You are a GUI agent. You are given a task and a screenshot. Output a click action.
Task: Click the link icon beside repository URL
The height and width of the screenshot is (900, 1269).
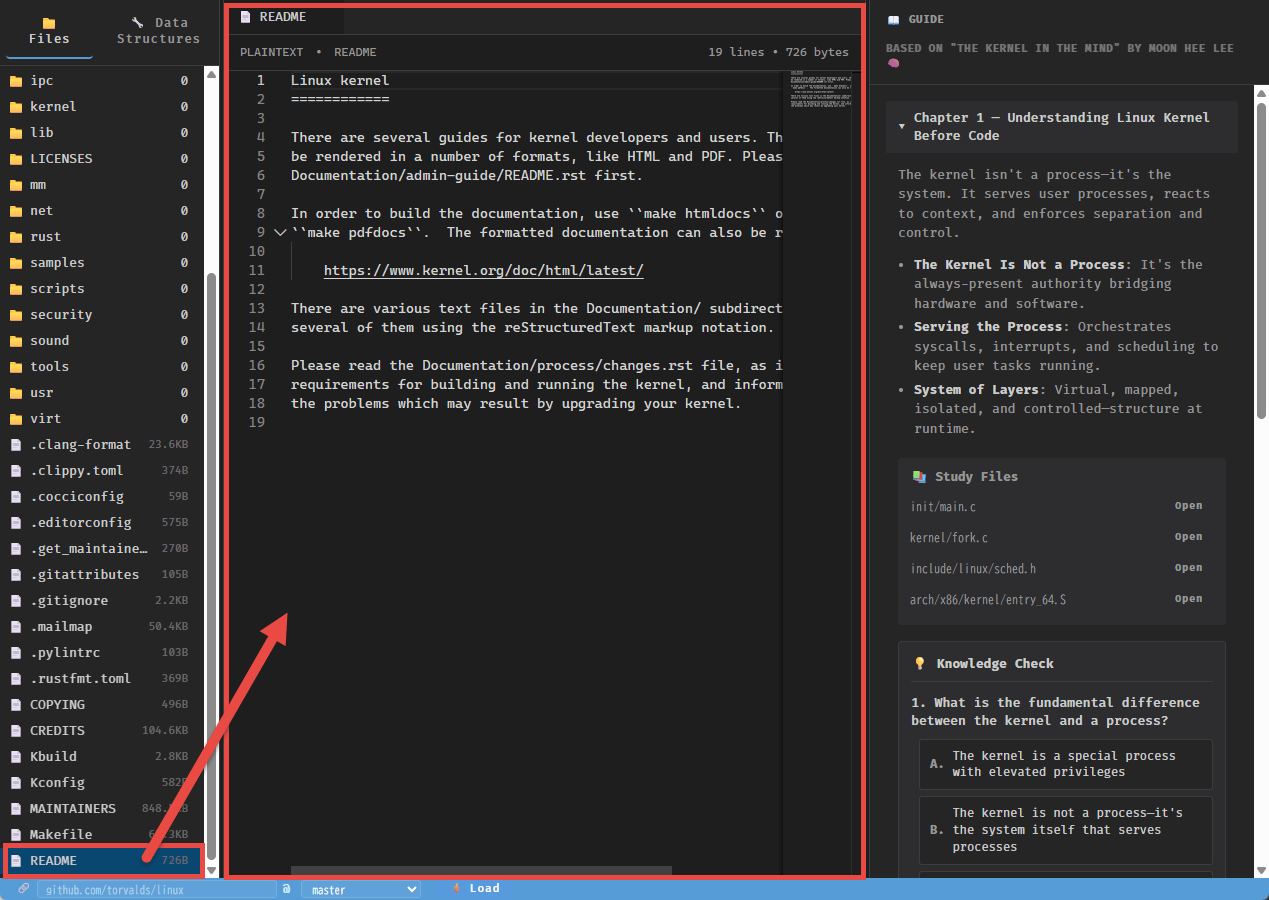24,888
